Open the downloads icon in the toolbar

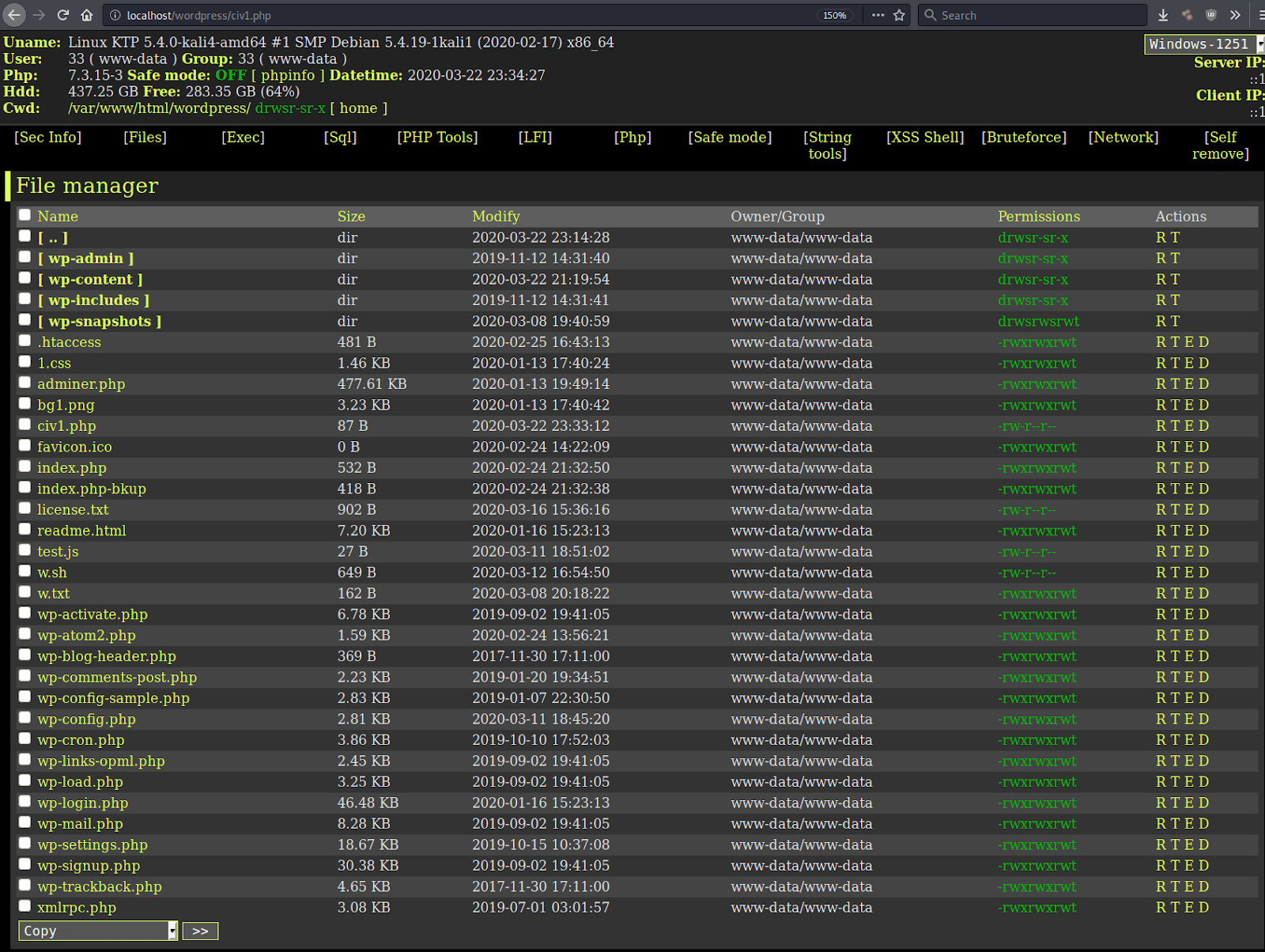(x=1162, y=15)
